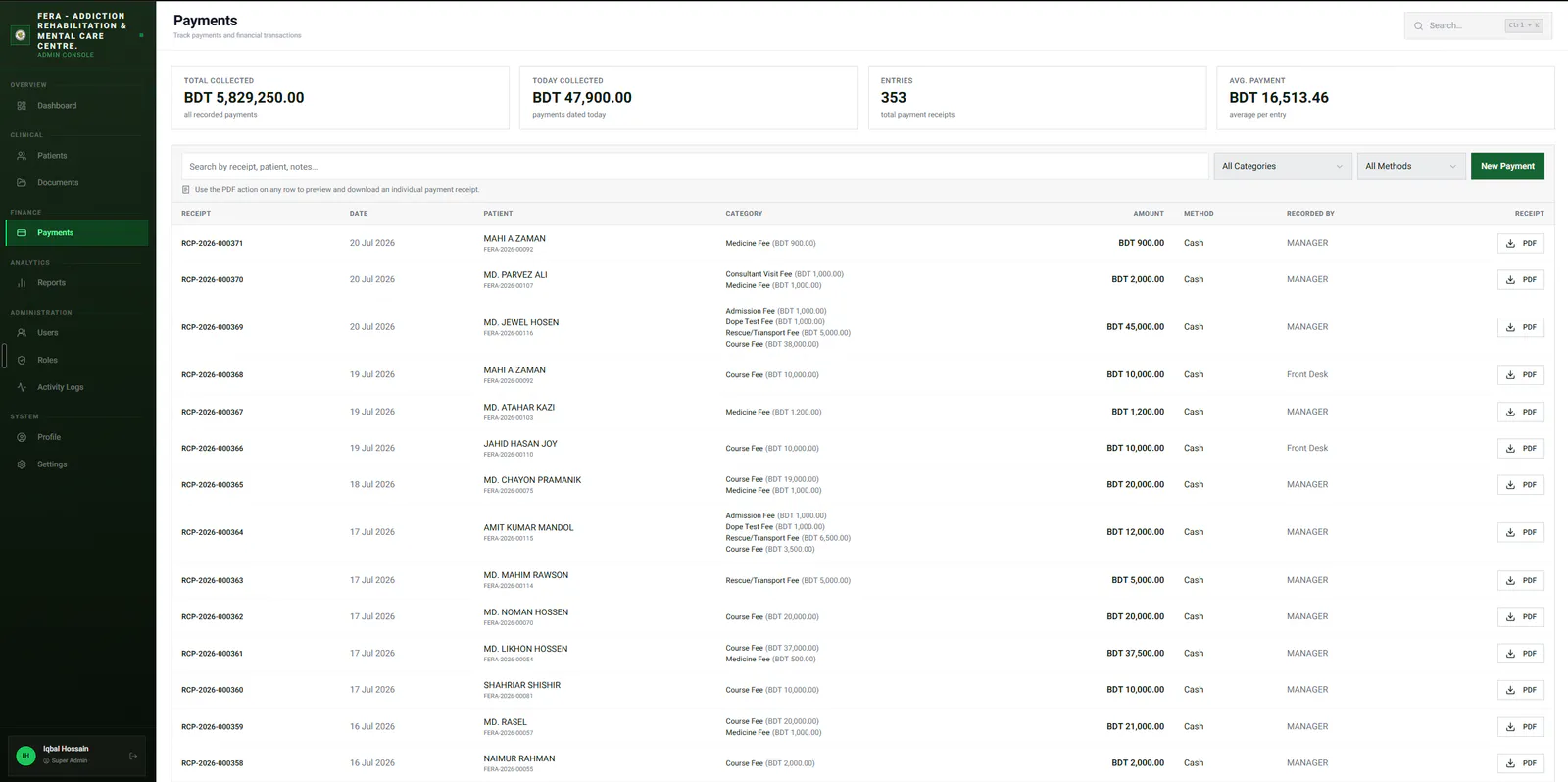Open the All Methods dropdown

click(1411, 167)
